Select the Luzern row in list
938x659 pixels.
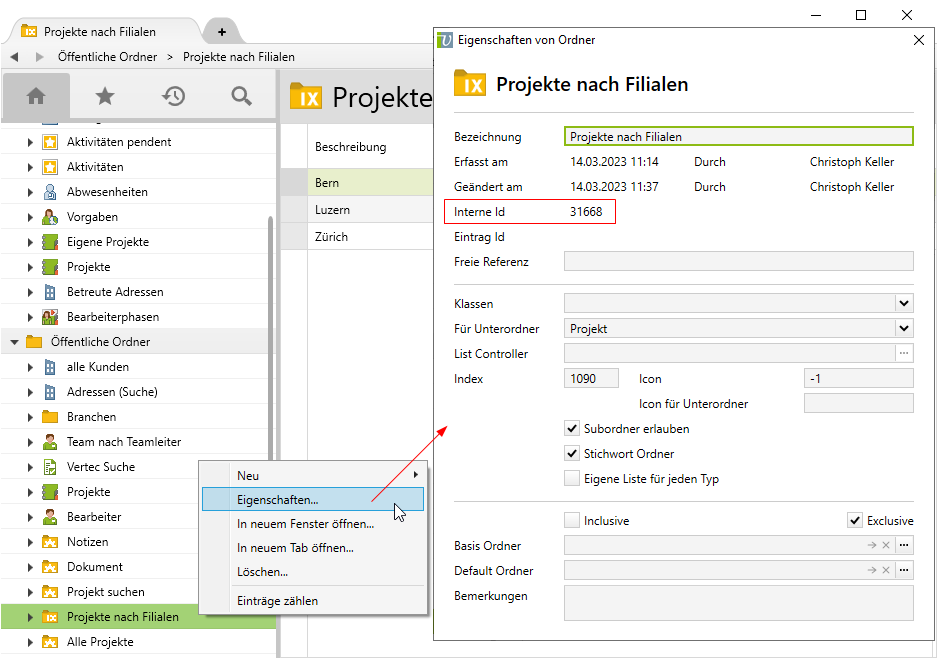pos(332,210)
